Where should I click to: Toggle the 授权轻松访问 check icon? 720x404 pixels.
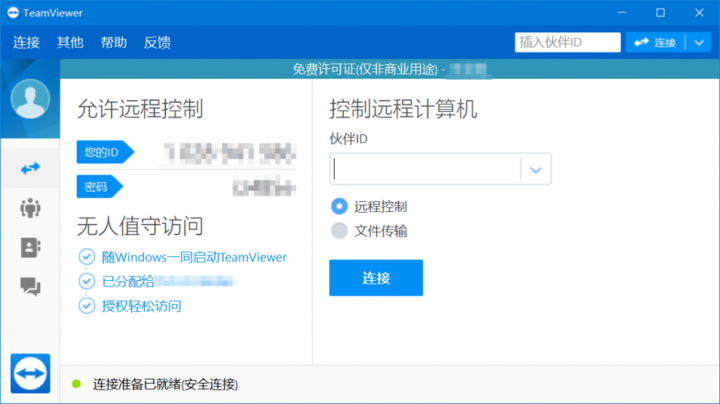(87, 305)
